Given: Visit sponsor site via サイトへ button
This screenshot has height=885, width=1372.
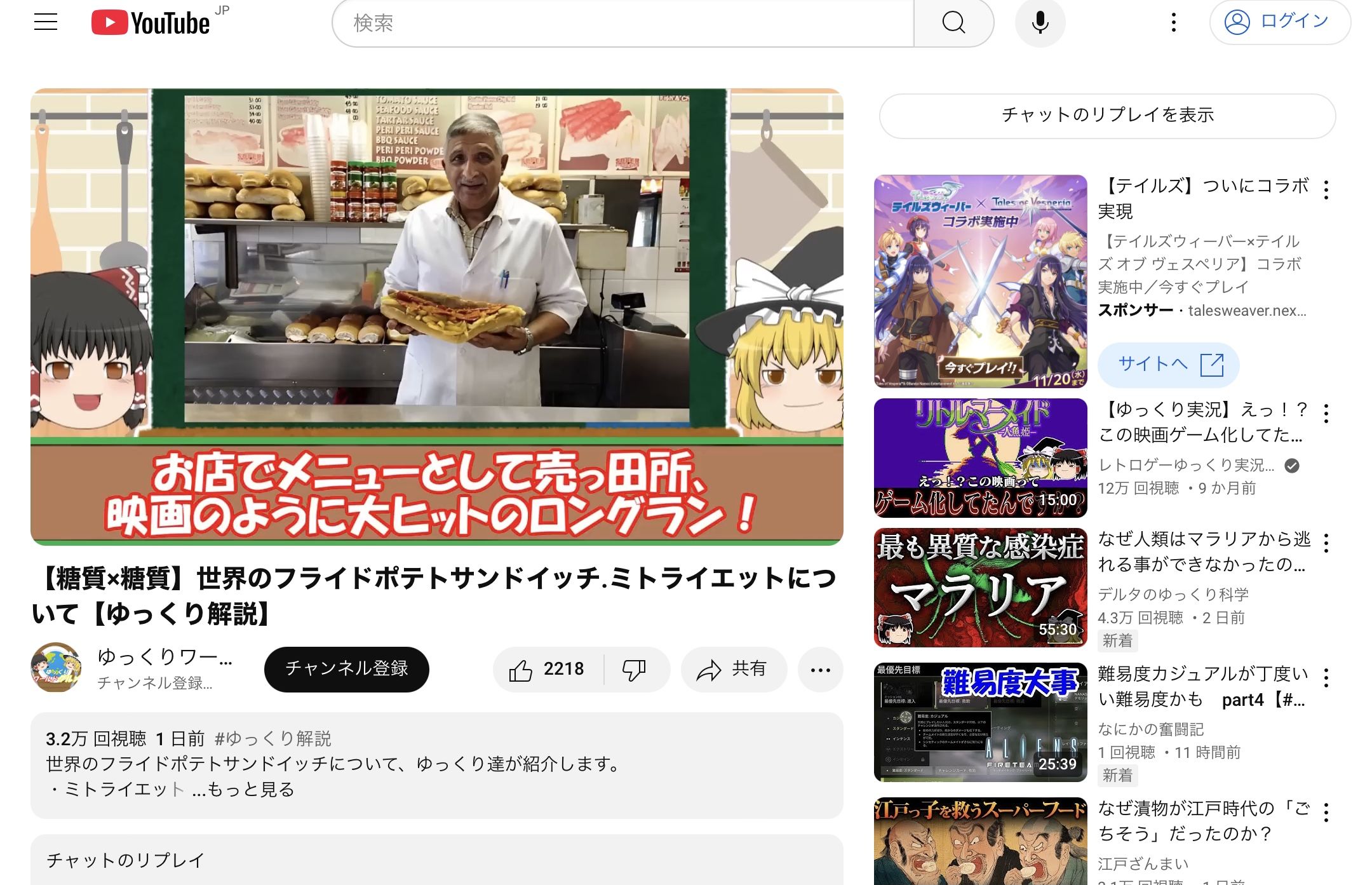Looking at the screenshot, I should 1168,365.
